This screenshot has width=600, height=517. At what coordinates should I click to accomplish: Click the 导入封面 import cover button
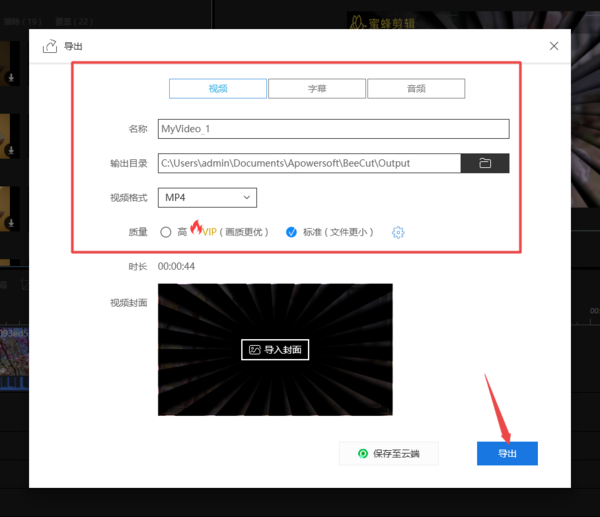[x=275, y=350]
